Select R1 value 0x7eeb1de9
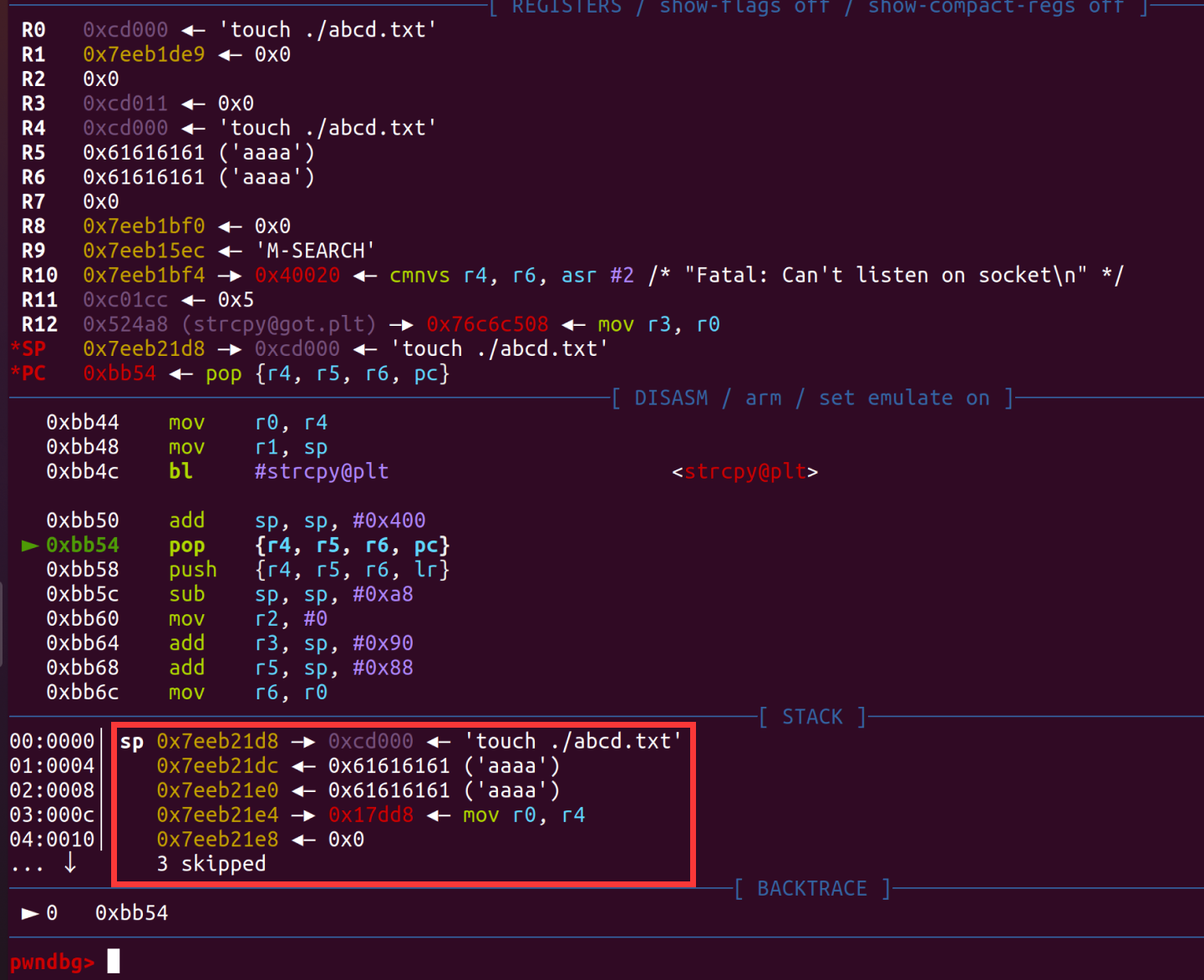Screen dimensions: 1204x980 [144, 54]
